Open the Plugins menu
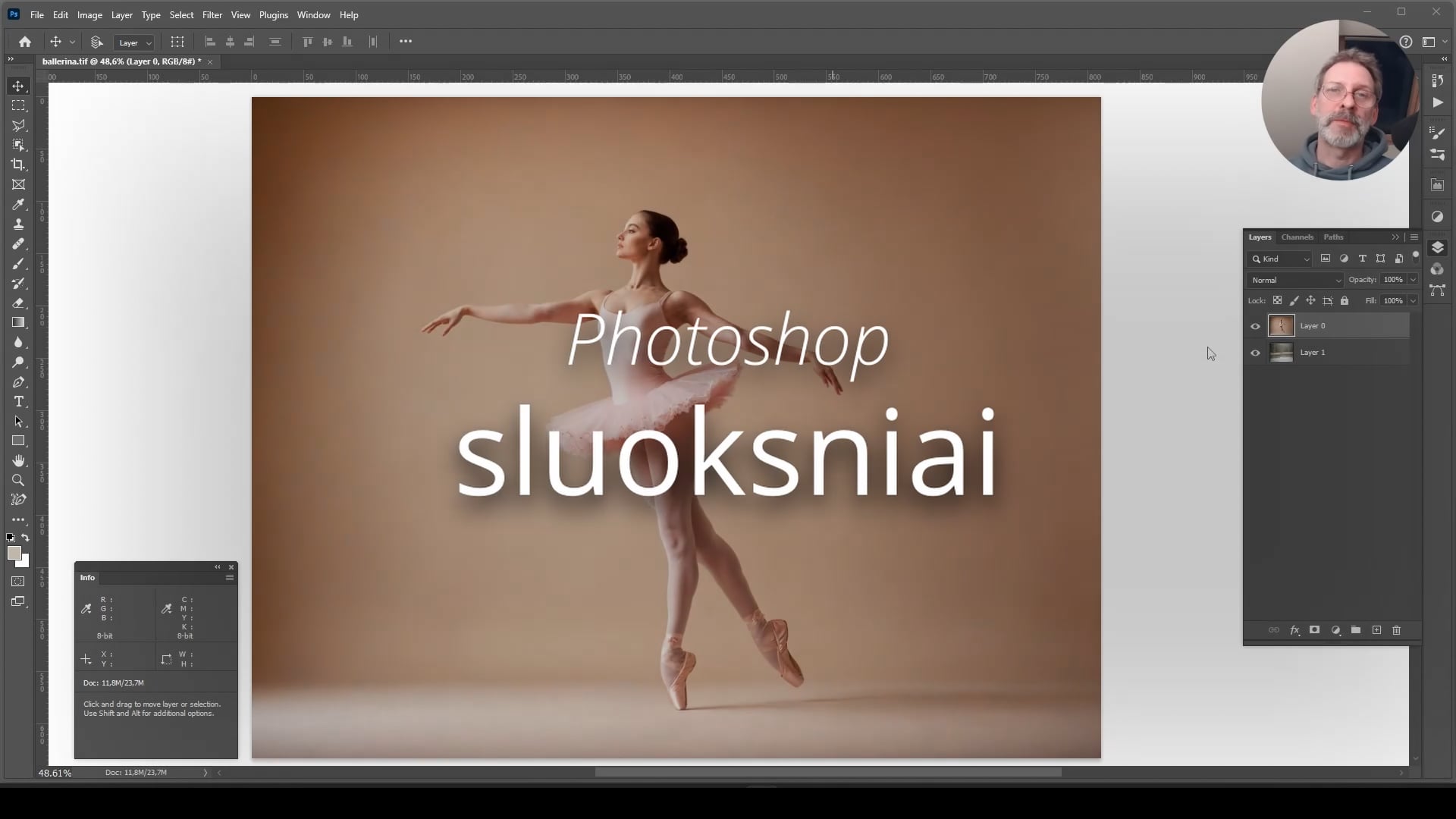 pyautogui.click(x=274, y=15)
